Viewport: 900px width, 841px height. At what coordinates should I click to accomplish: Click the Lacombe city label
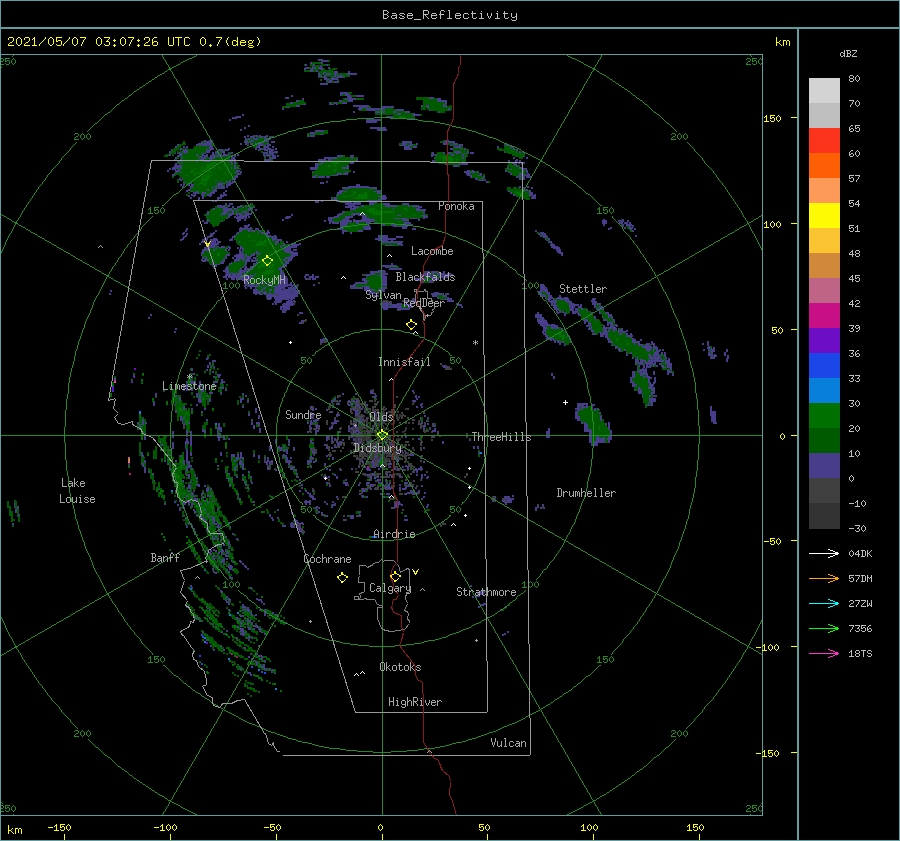click(x=432, y=251)
